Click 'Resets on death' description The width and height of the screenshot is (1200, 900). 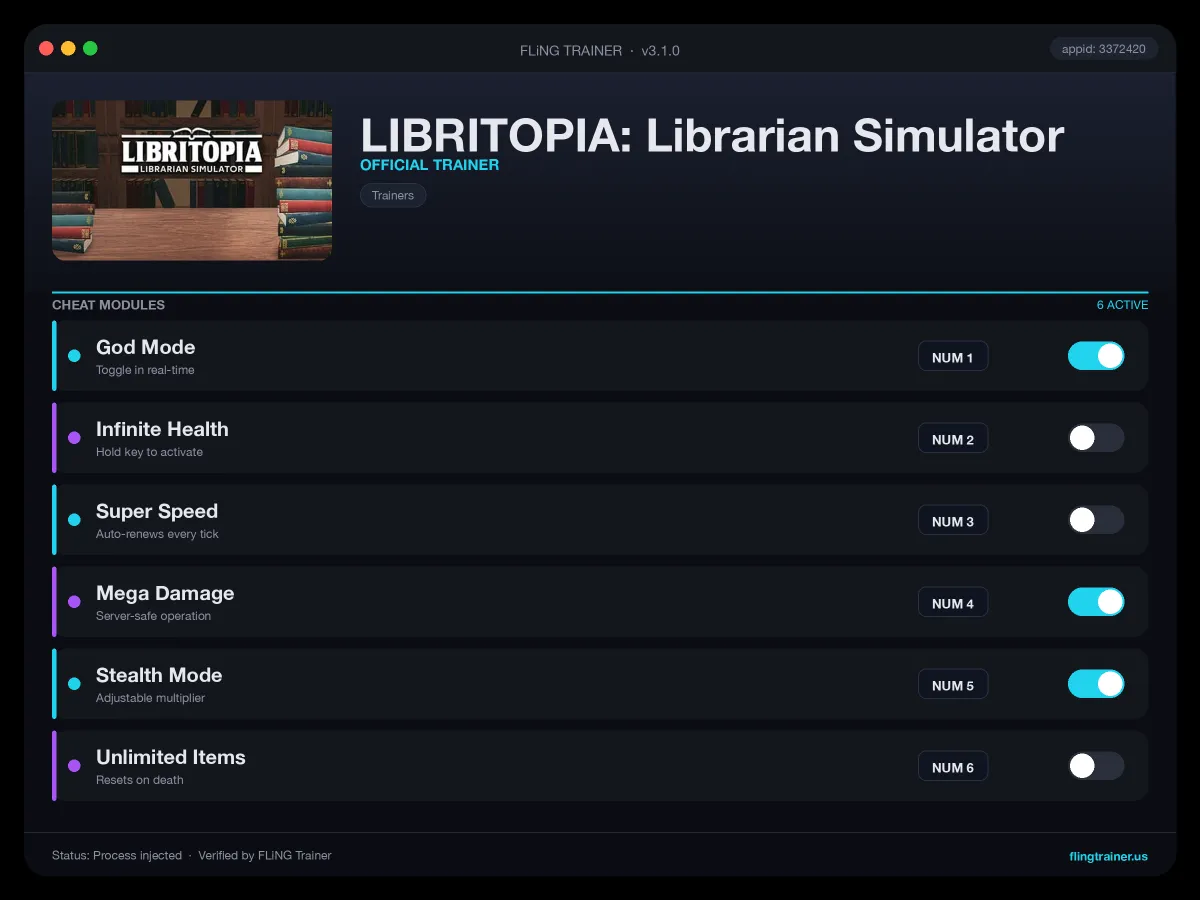tap(139, 780)
